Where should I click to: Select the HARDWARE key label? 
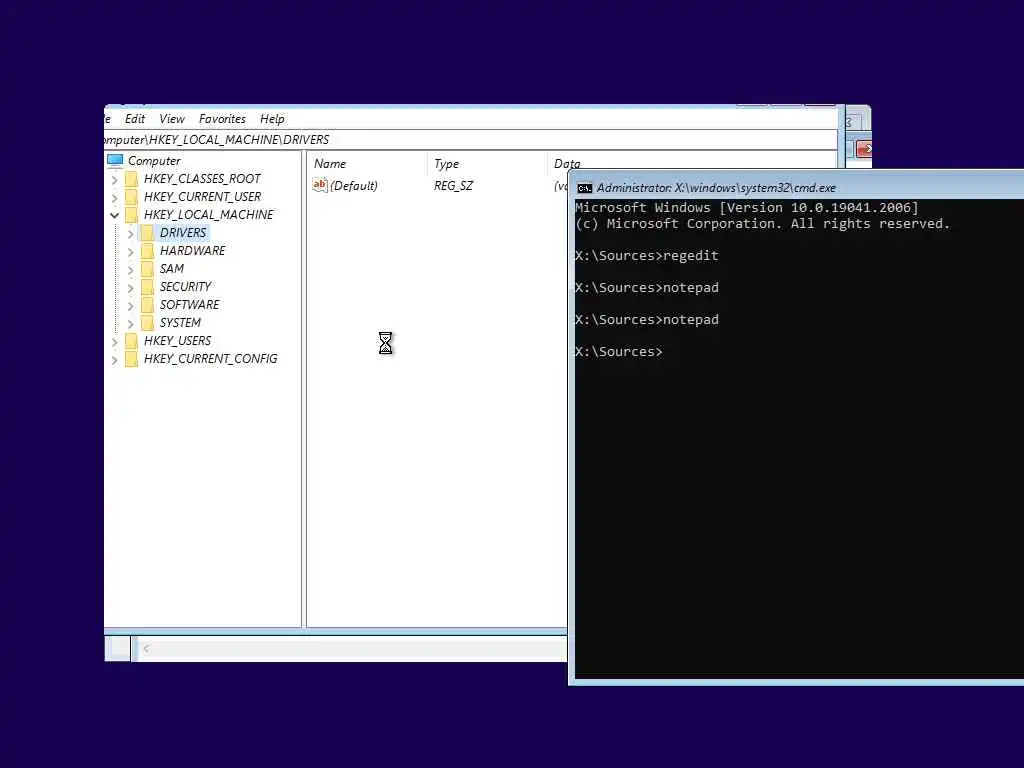pos(192,251)
